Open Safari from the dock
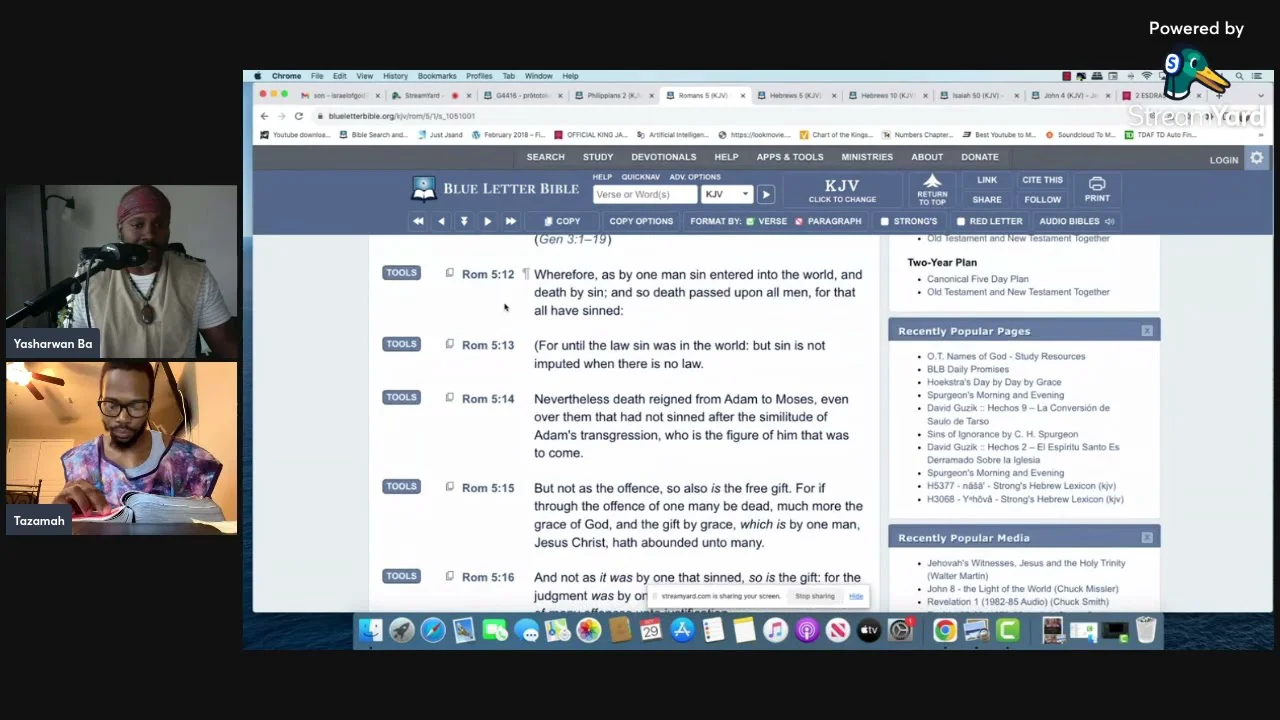 pos(433,630)
